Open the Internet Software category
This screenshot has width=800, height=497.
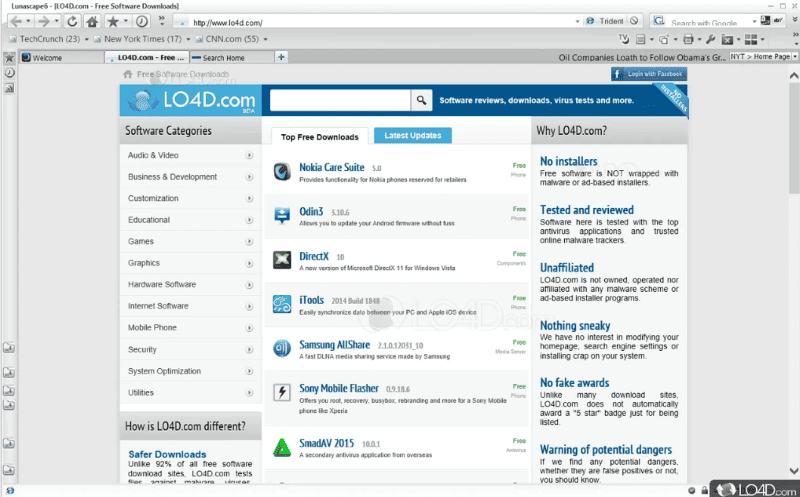190,306
